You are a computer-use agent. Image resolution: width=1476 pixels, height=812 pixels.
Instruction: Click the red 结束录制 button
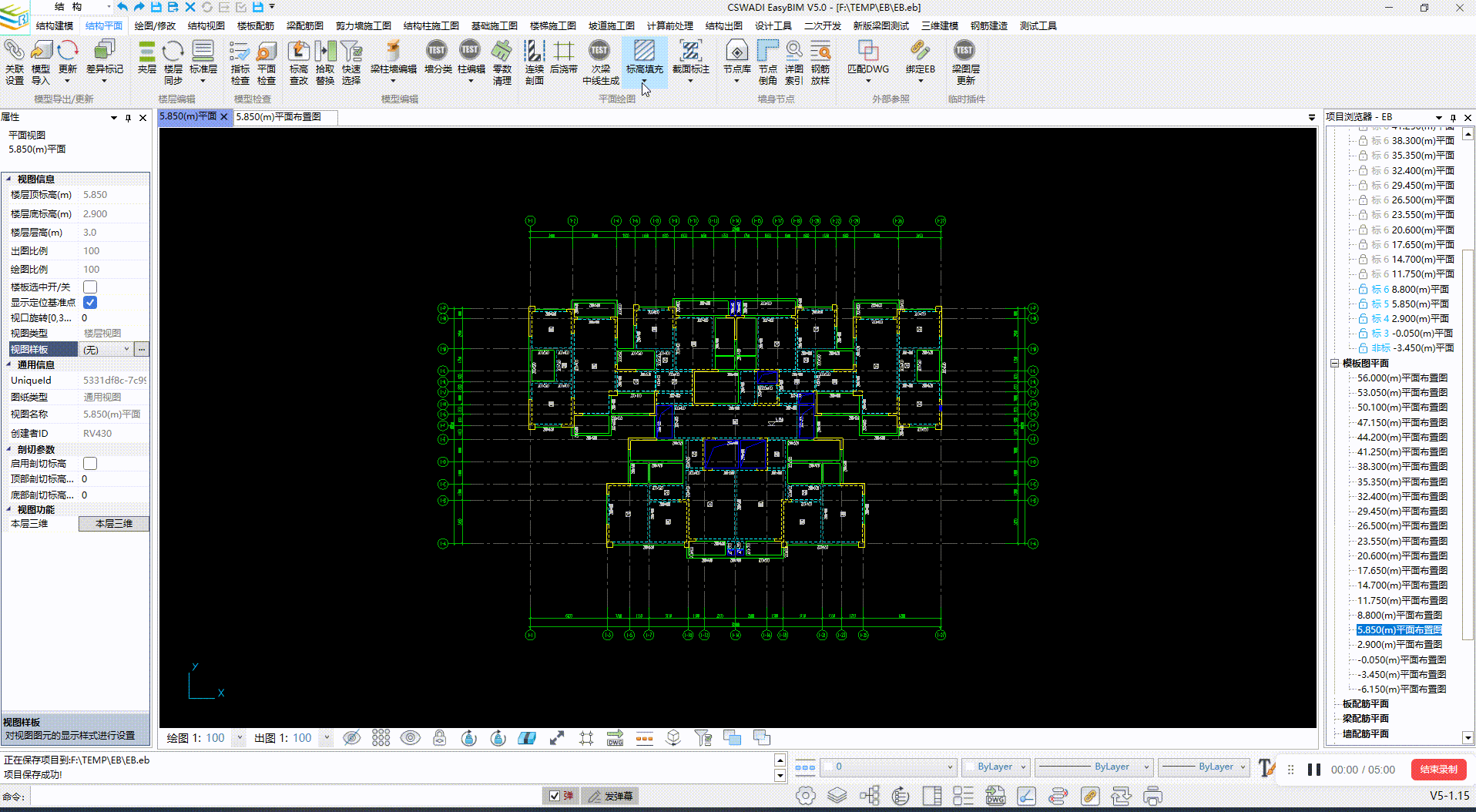(1438, 770)
